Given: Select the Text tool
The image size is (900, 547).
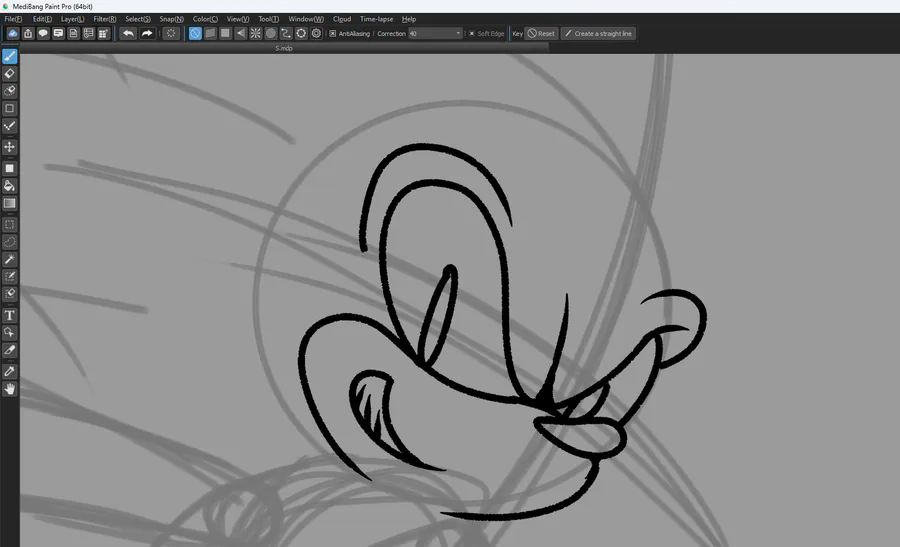Looking at the screenshot, I should 10,315.
